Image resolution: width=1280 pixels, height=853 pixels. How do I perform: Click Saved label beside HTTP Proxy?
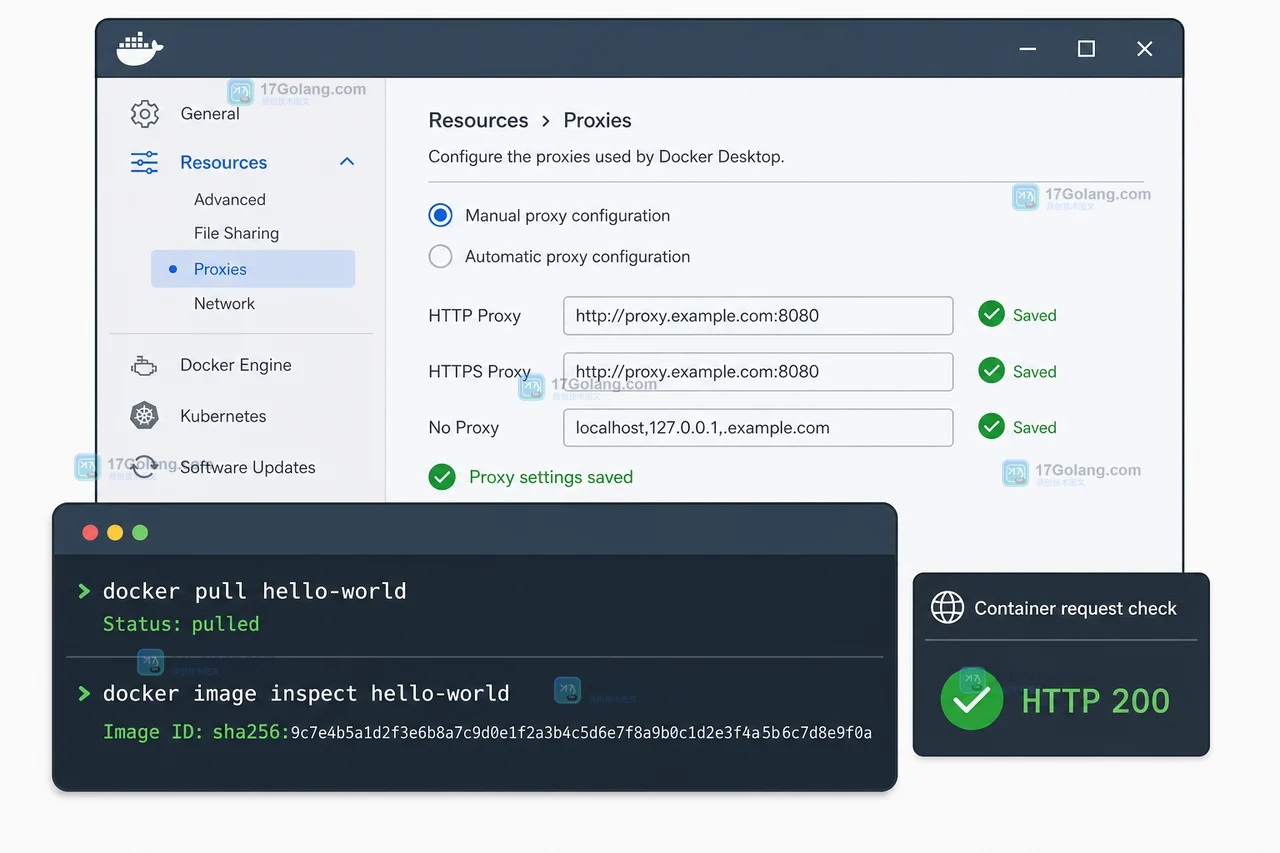tap(1034, 315)
